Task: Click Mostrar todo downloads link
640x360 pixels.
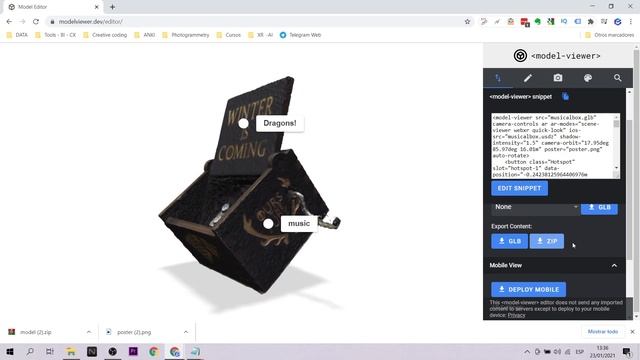Action: point(602,332)
